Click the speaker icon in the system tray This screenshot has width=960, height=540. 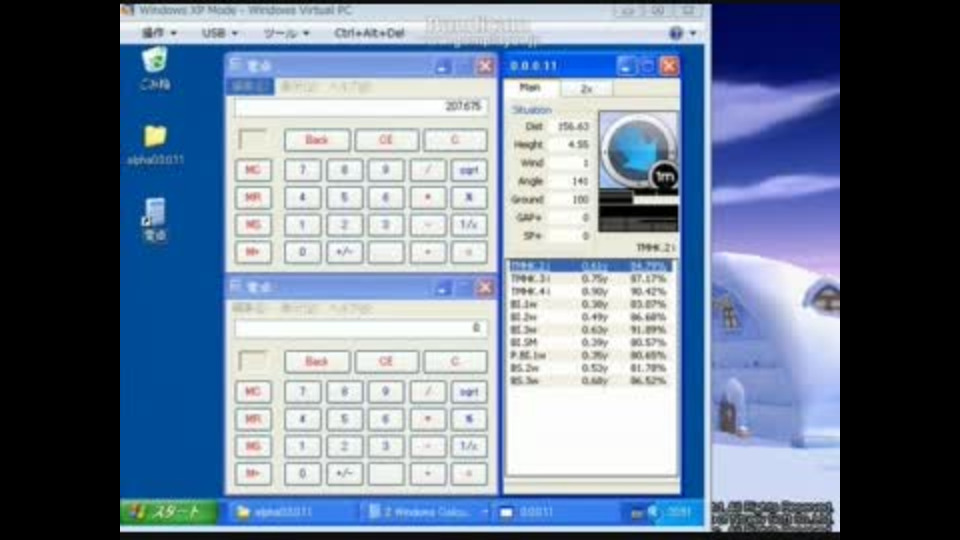(654, 512)
